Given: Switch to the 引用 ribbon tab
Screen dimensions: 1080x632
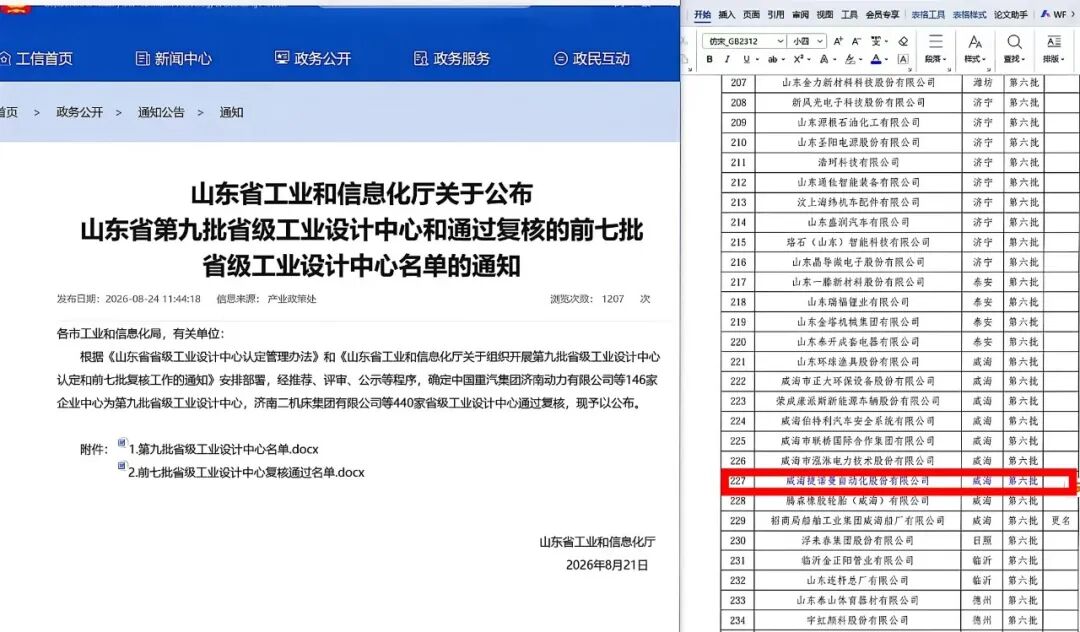Looking at the screenshot, I should (776, 14).
